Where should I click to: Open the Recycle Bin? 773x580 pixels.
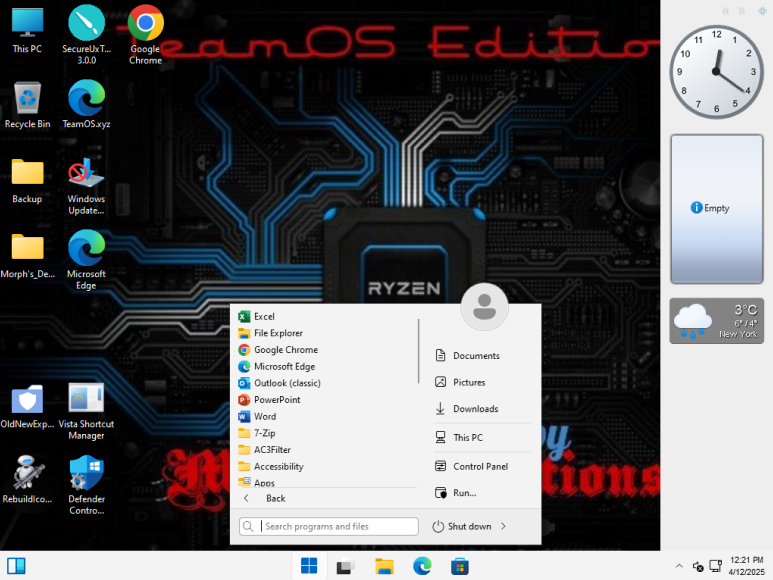(x=27, y=105)
